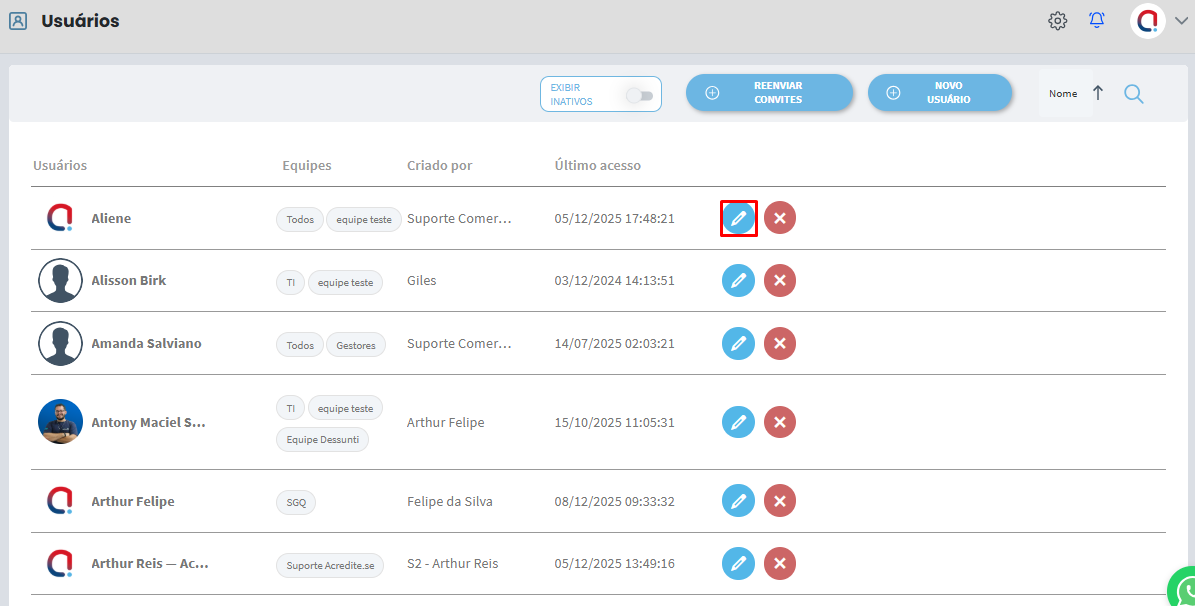Image resolution: width=1195 pixels, height=606 pixels.
Task: Click the Suporte Acredite.se team tag
Action: (x=330, y=566)
